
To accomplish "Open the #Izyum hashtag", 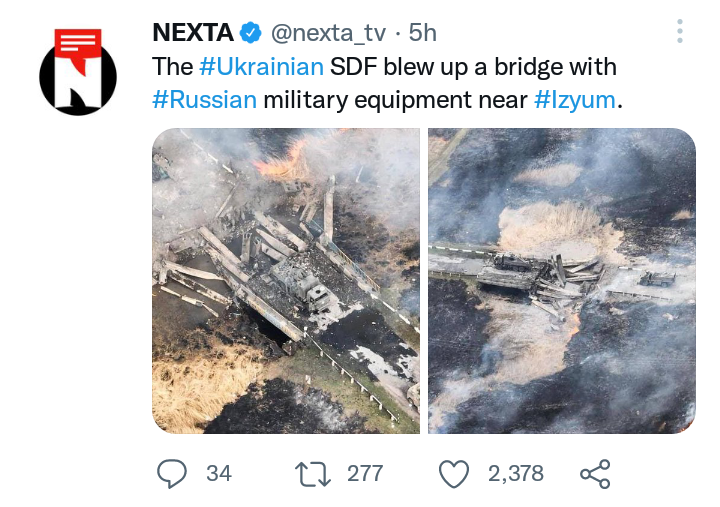I will click(x=575, y=100).
